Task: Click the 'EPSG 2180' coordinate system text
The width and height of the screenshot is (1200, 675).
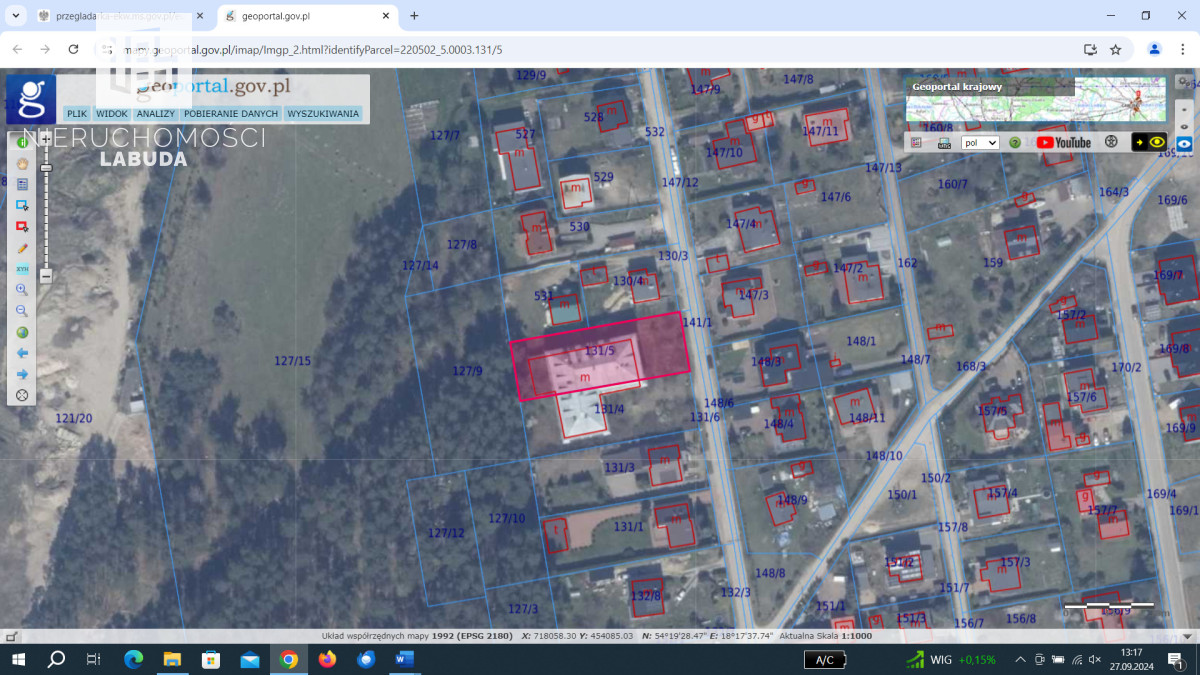Action: tap(486, 636)
